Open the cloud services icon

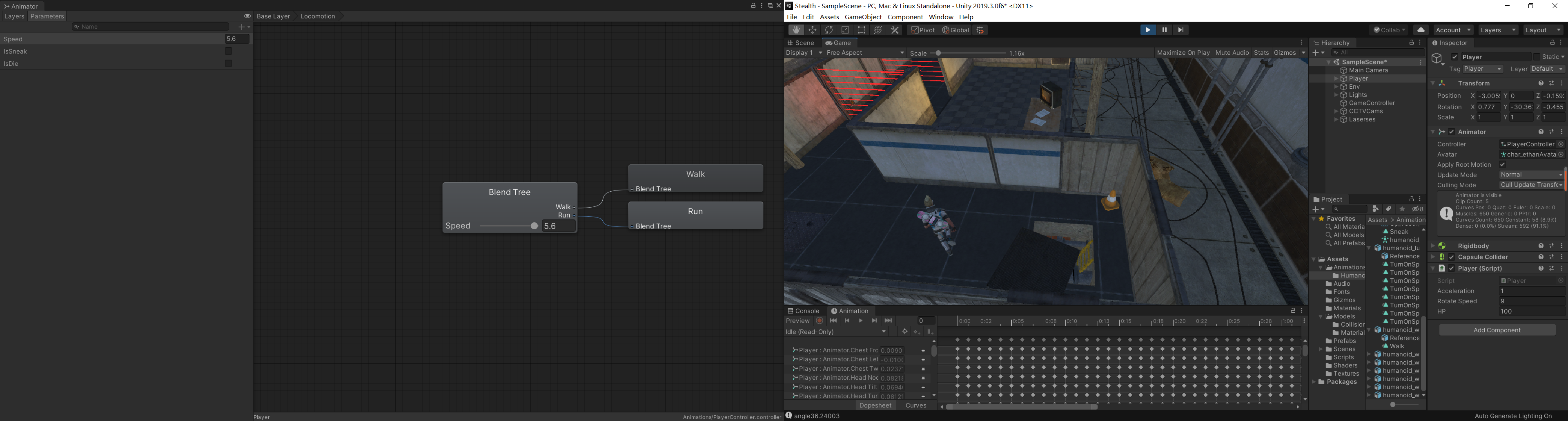click(x=1421, y=30)
